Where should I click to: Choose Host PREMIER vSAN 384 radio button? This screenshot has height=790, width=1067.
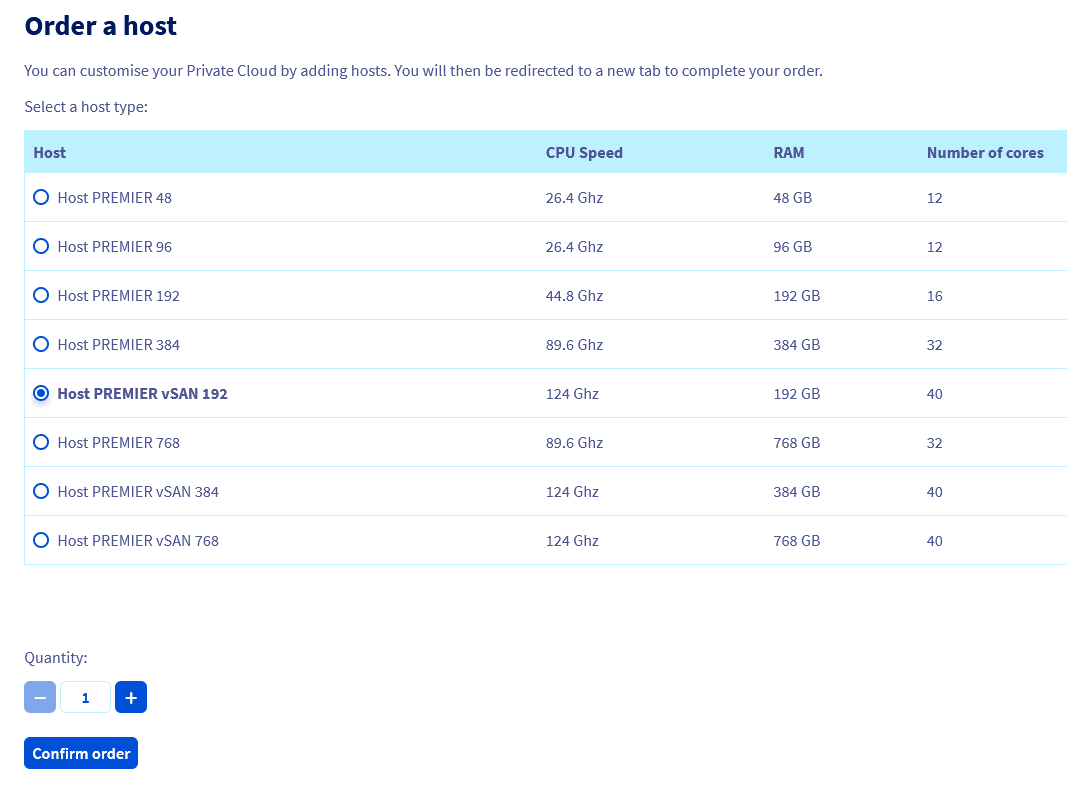(x=41, y=491)
